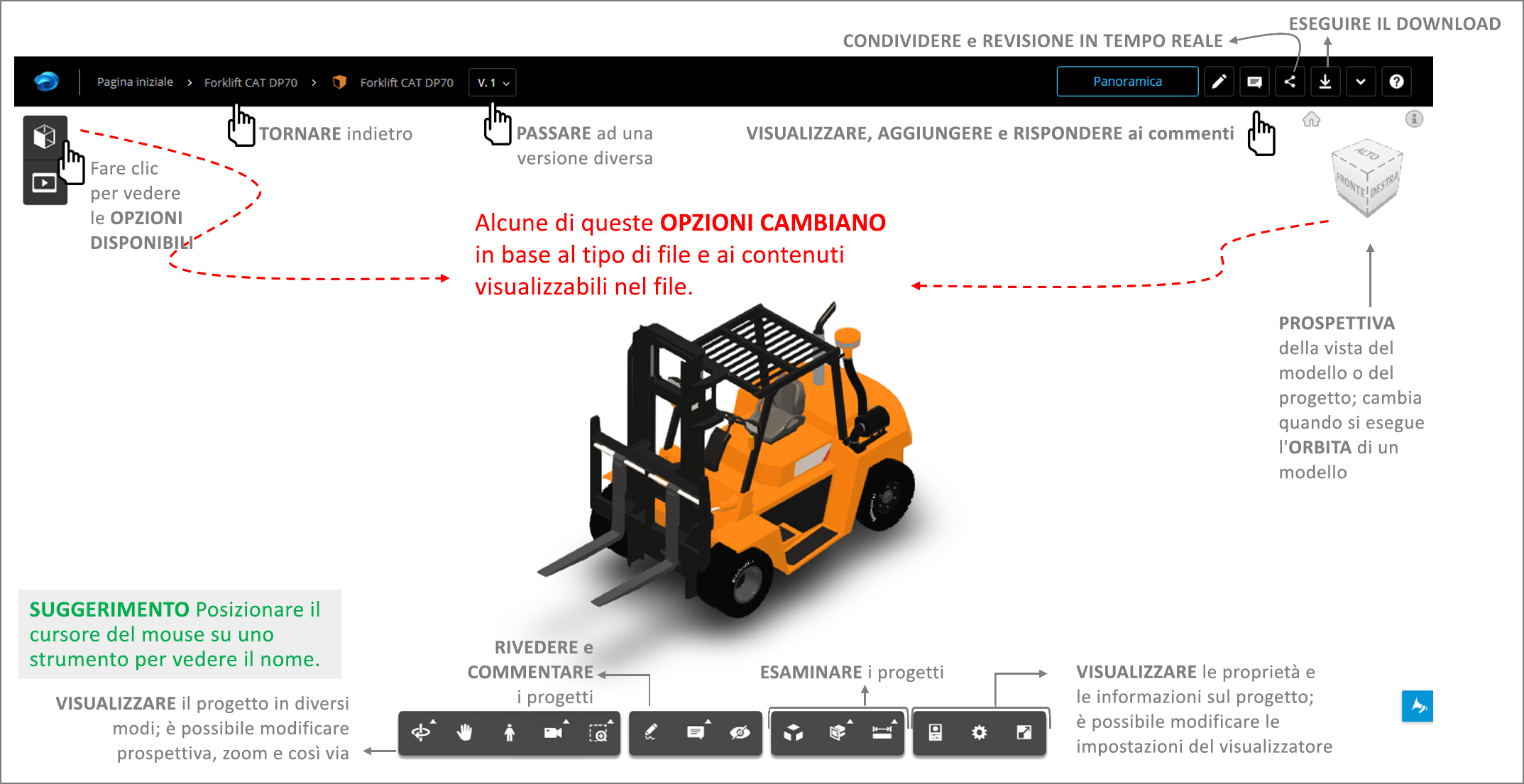The image size is (1524, 784).
Task: Click the explode model cube icon
Action: pyautogui.click(x=793, y=732)
